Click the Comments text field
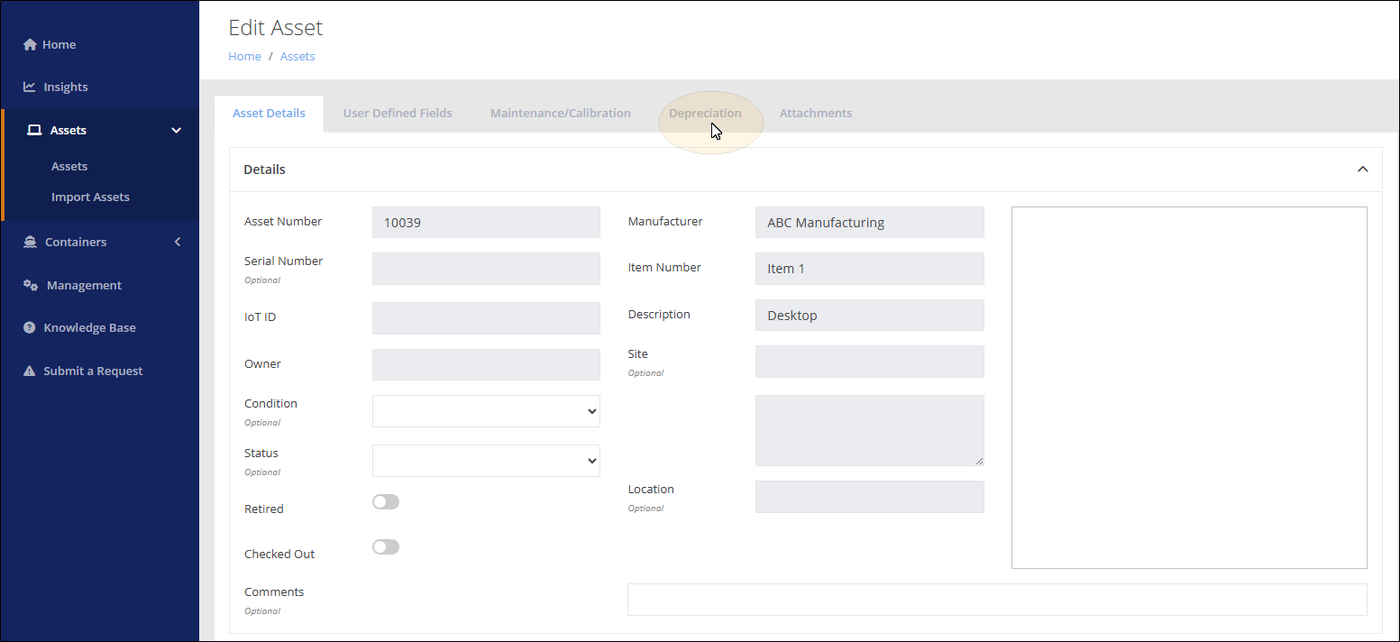Viewport: 1400px width, 642px height. point(997,599)
